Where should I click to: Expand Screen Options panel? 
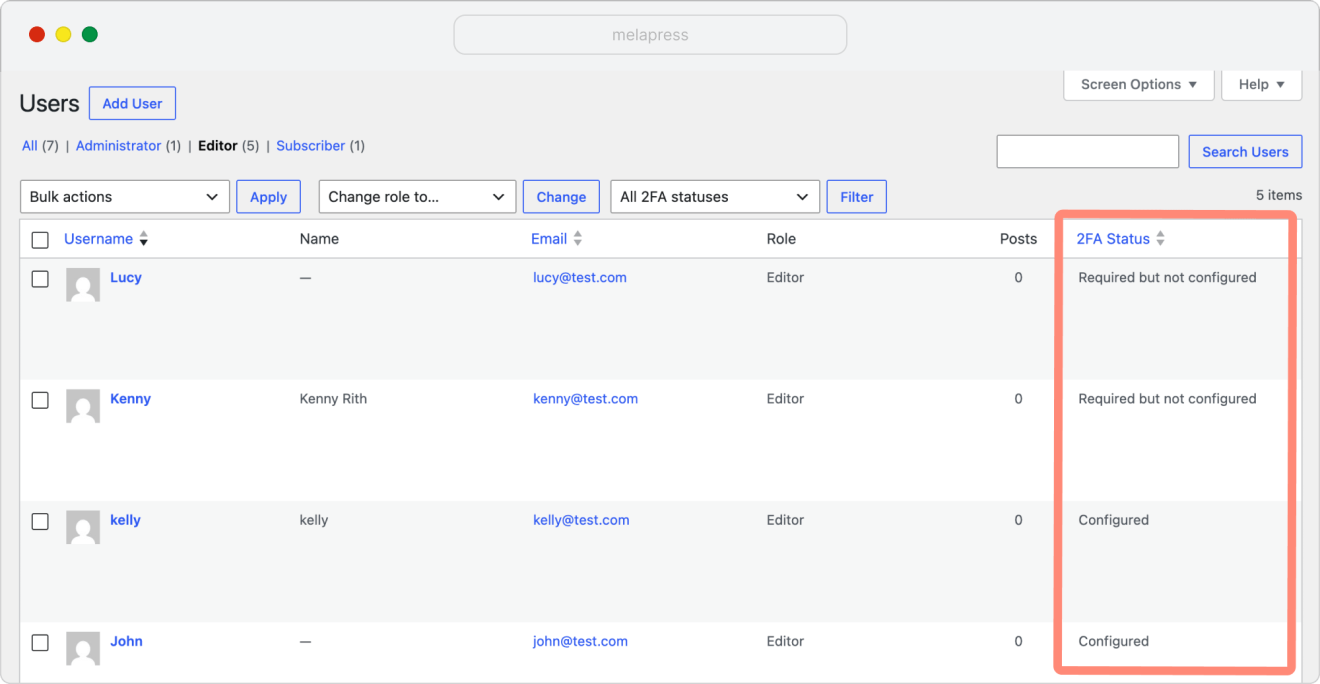click(1139, 85)
